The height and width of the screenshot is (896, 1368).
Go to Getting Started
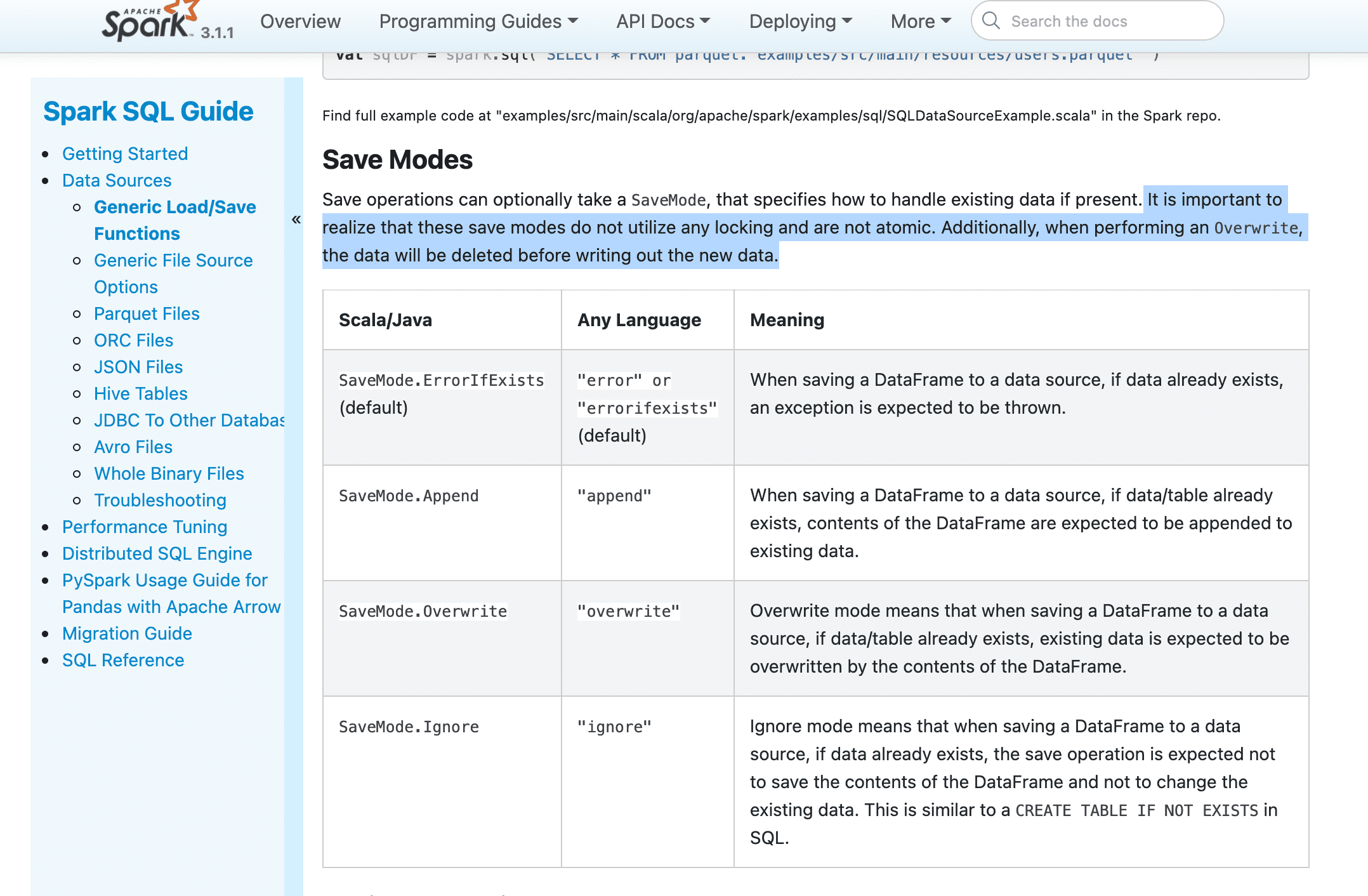pyautogui.click(x=125, y=154)
